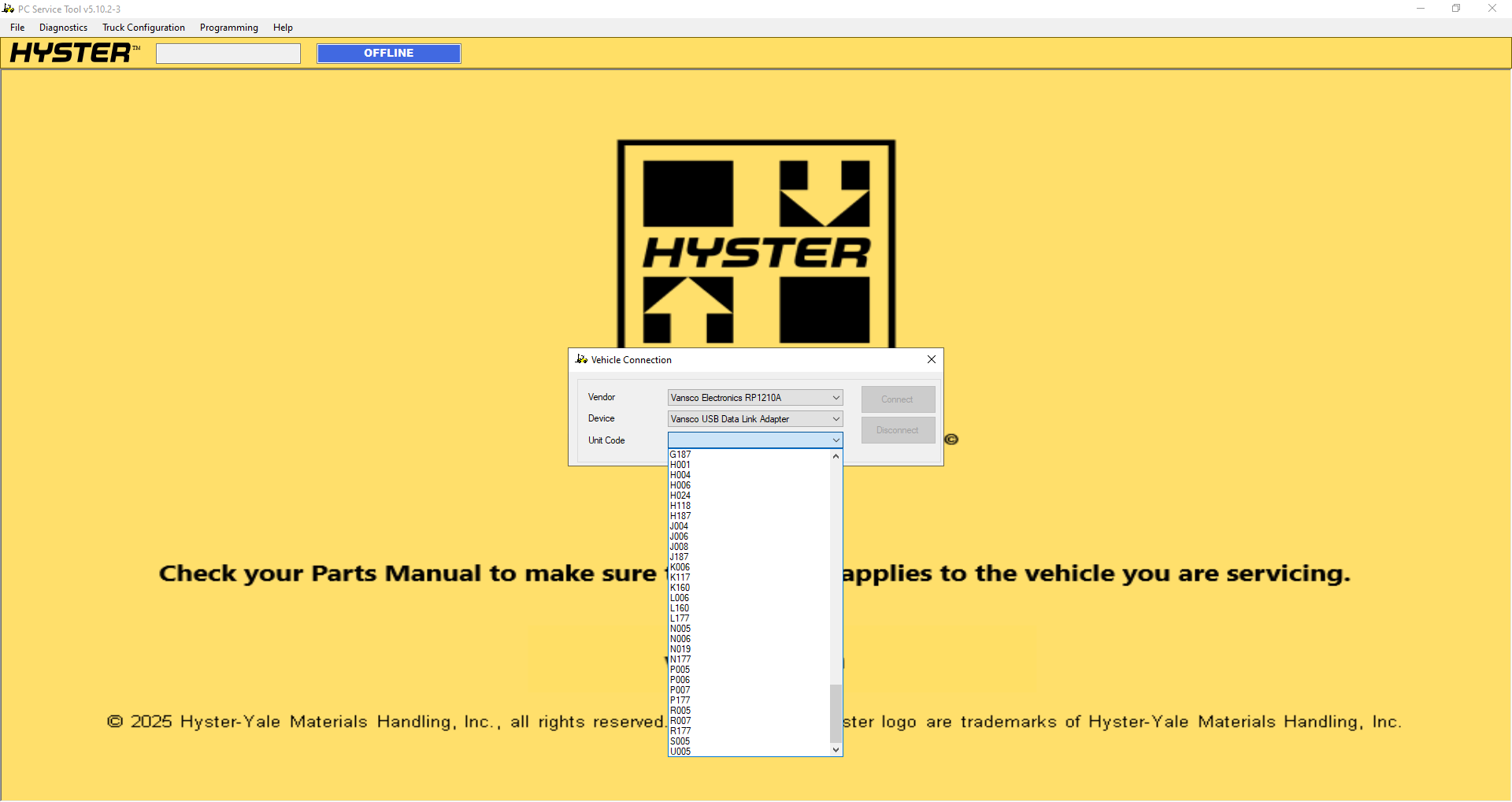The image size is (1512, 802).
Task: Select unit code H001
Action: (749, 465)
